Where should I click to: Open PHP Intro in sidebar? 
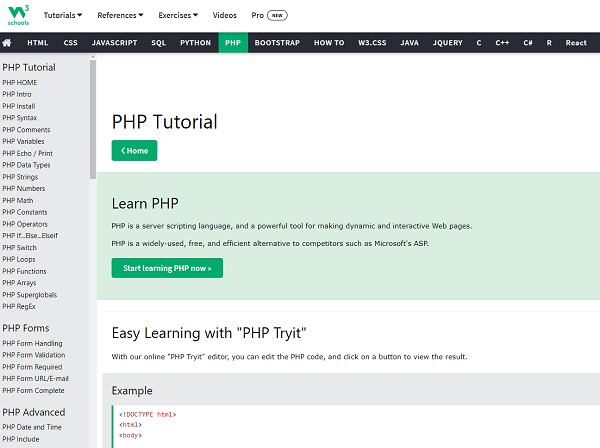coord(17,94)
